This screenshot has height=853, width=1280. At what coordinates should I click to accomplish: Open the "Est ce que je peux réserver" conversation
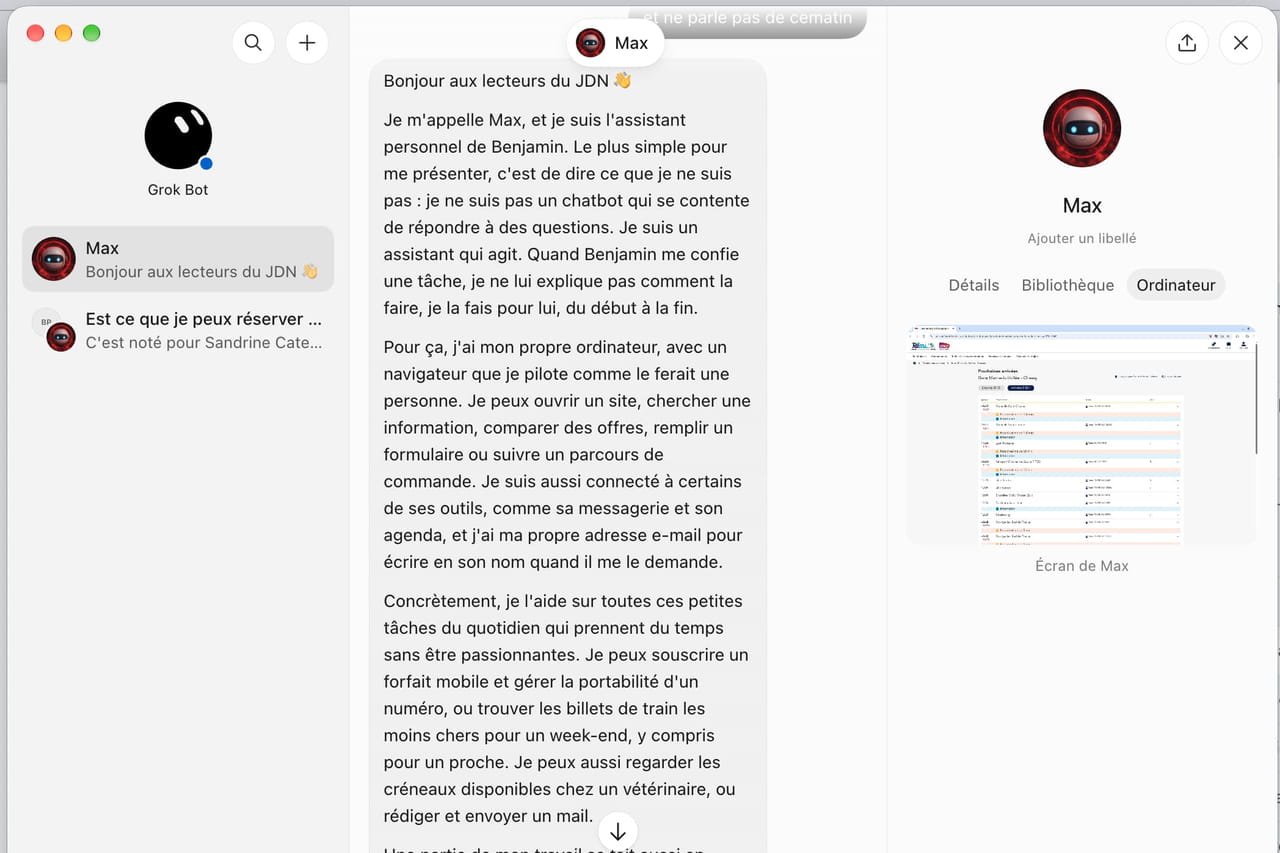(x=178, y=331)
